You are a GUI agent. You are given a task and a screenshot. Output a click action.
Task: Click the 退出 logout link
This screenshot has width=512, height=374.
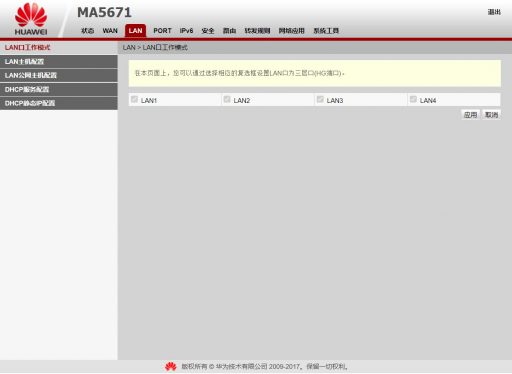[x=494, y=12]
